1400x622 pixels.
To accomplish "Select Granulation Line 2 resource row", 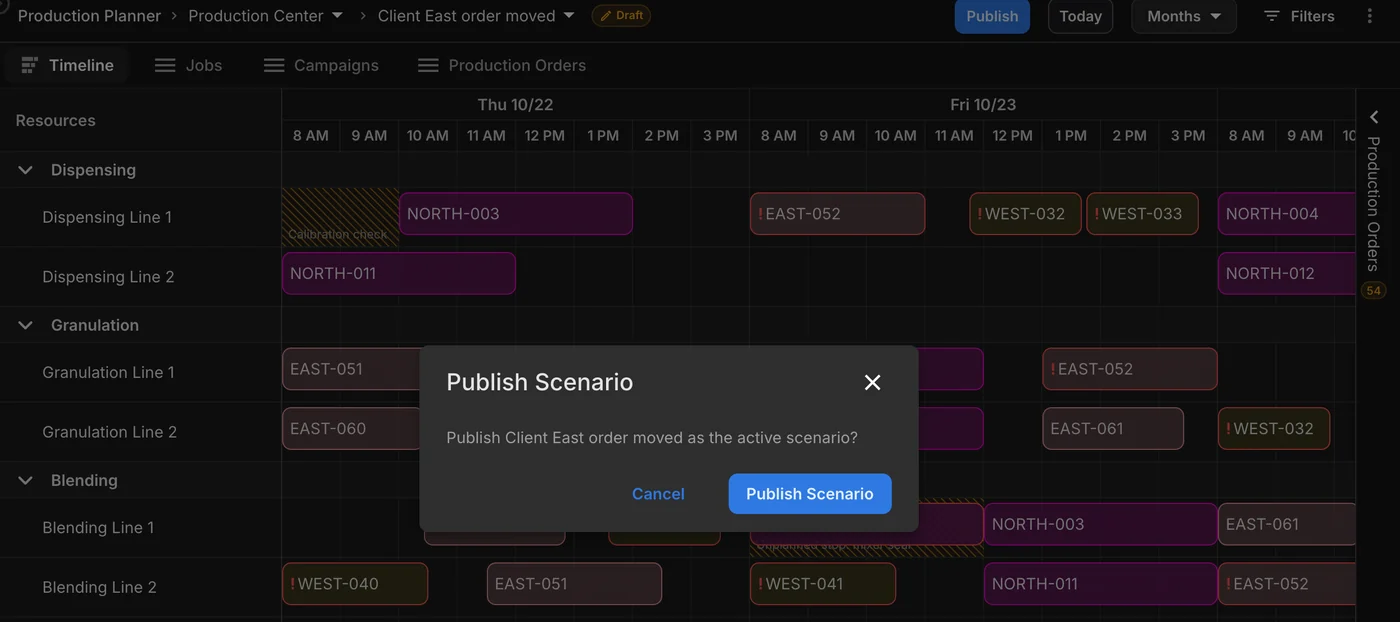I will [x=140, y=432].
